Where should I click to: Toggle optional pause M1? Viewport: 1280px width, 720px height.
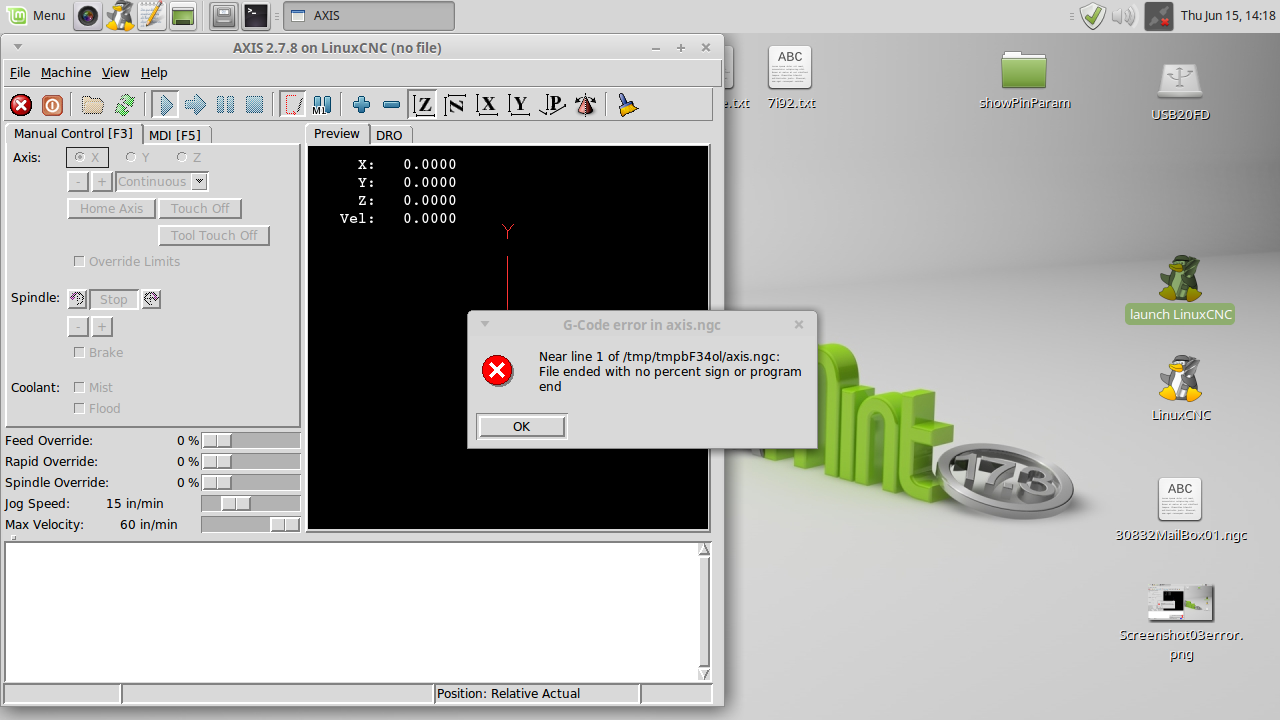(322, 104)
